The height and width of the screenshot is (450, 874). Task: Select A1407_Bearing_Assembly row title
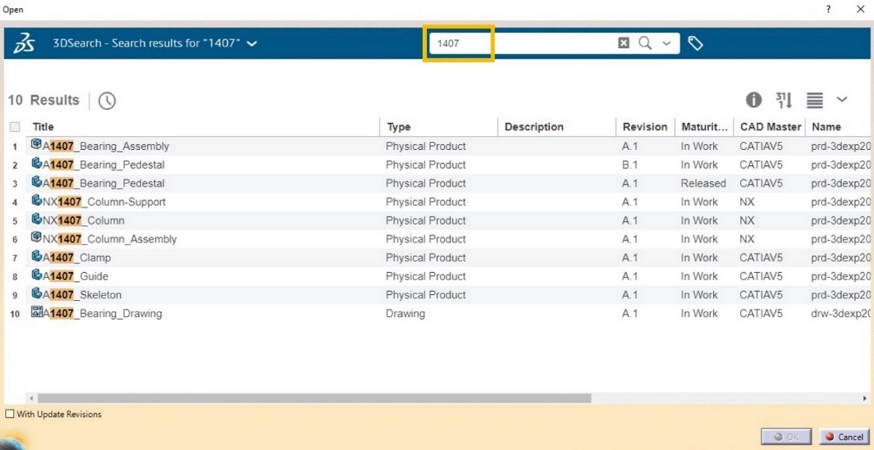pyautogui.click(x=106, y=147)
